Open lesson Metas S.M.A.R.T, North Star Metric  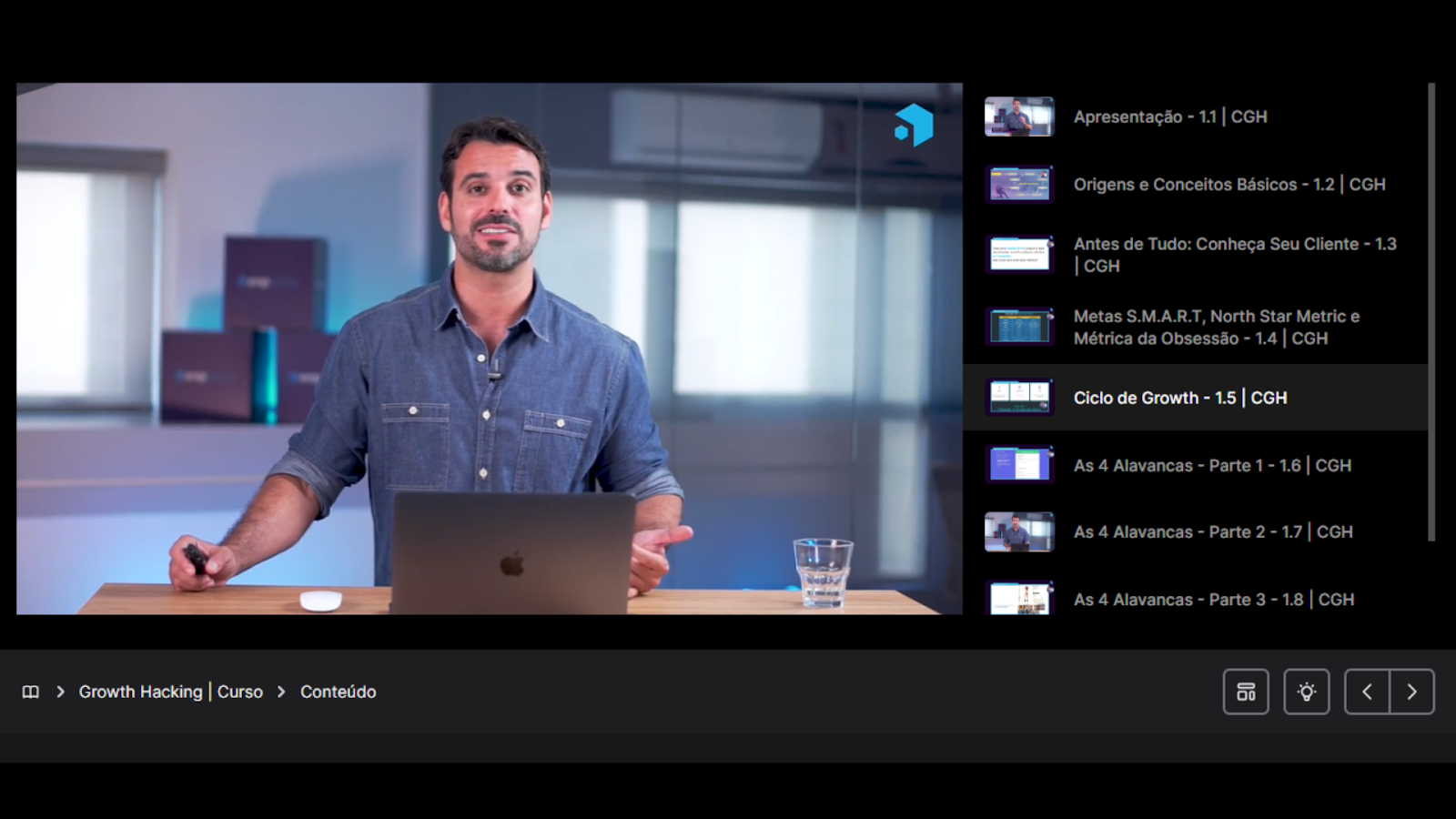click(x=1196, y=327)
